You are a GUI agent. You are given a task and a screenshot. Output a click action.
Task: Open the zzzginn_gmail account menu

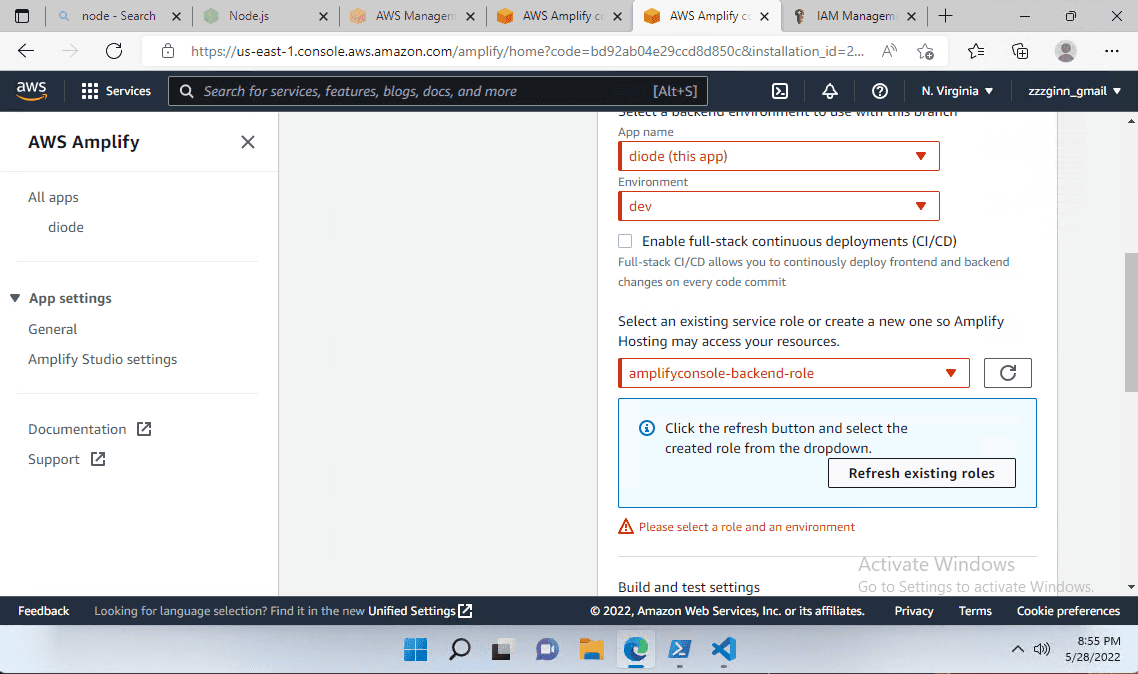click(1074, 91)
